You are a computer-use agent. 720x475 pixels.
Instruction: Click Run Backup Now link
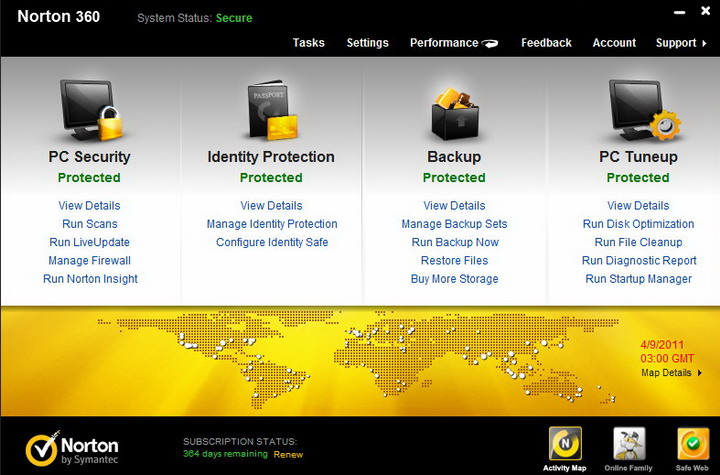pyautogui.click(x=455, y=242)
